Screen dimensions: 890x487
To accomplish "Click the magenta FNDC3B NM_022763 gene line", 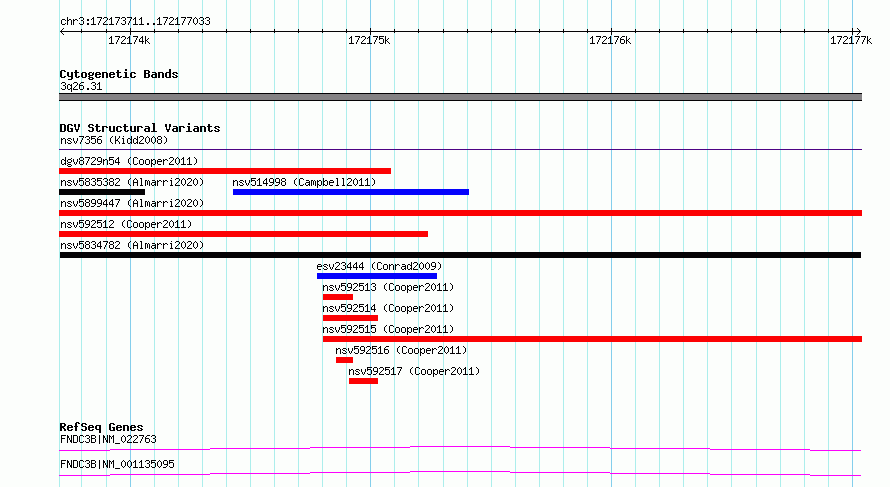I will [x=460, y=448].
